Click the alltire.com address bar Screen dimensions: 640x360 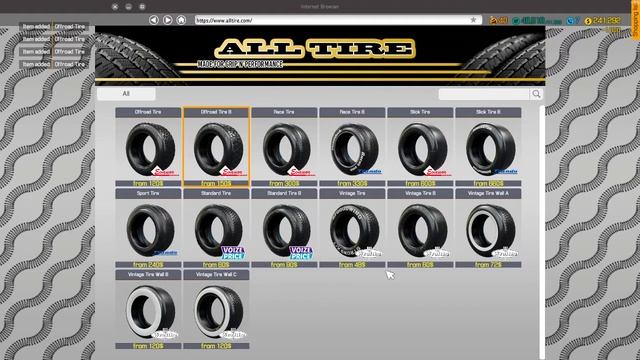click(x=338, y=20)
